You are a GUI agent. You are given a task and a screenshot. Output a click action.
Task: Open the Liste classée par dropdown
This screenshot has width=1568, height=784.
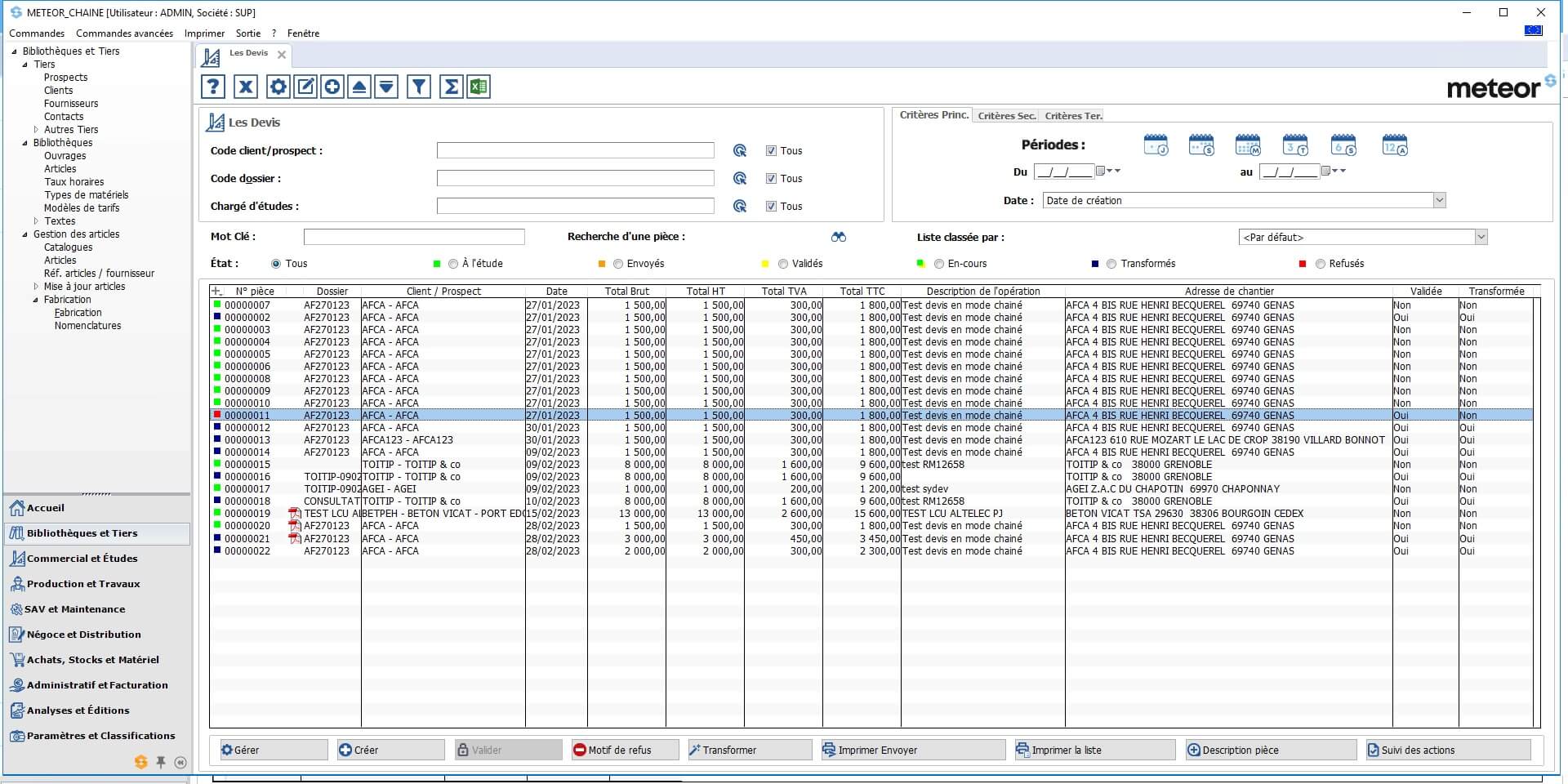point(1481,237)
